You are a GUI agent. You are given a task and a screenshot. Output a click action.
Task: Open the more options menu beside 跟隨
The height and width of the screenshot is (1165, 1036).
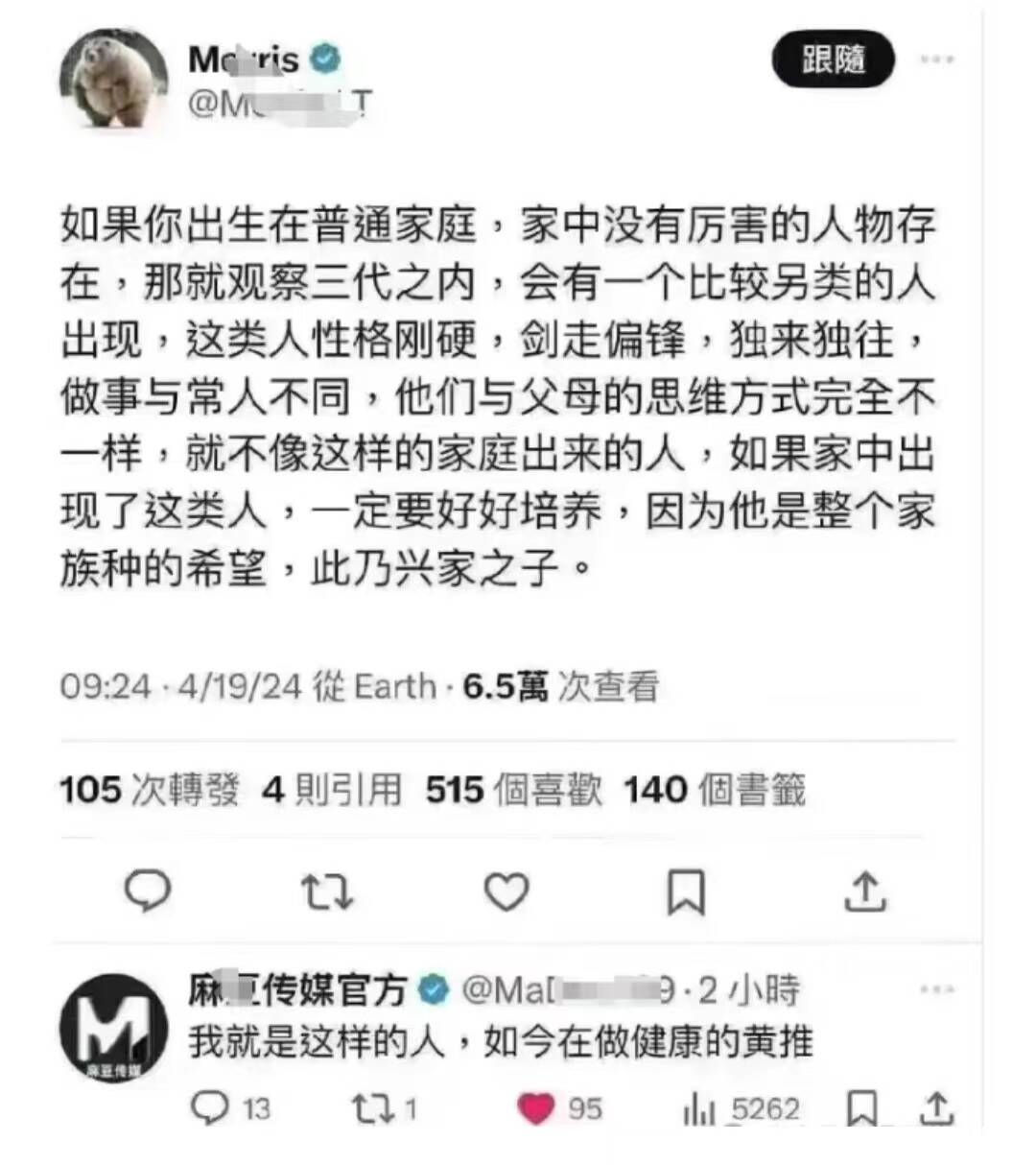point(936,59)
